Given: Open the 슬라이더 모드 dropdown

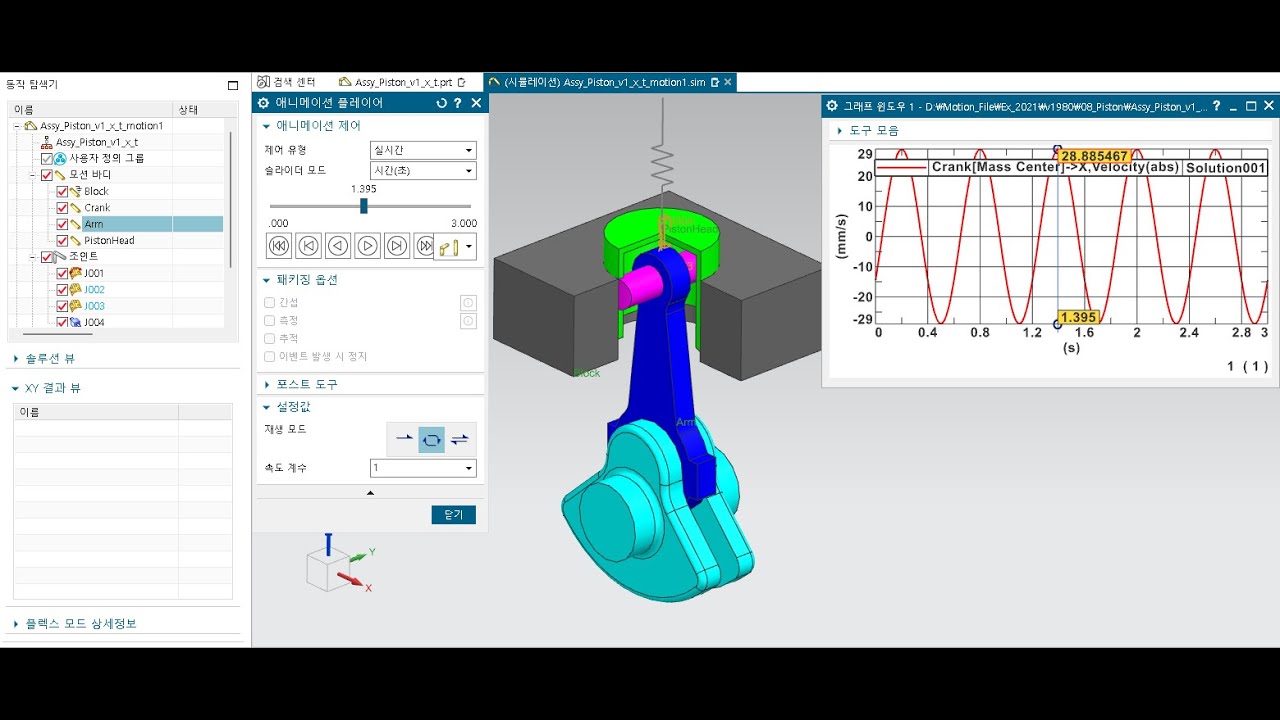Looking at the screenshot, I should click(423, 170).
